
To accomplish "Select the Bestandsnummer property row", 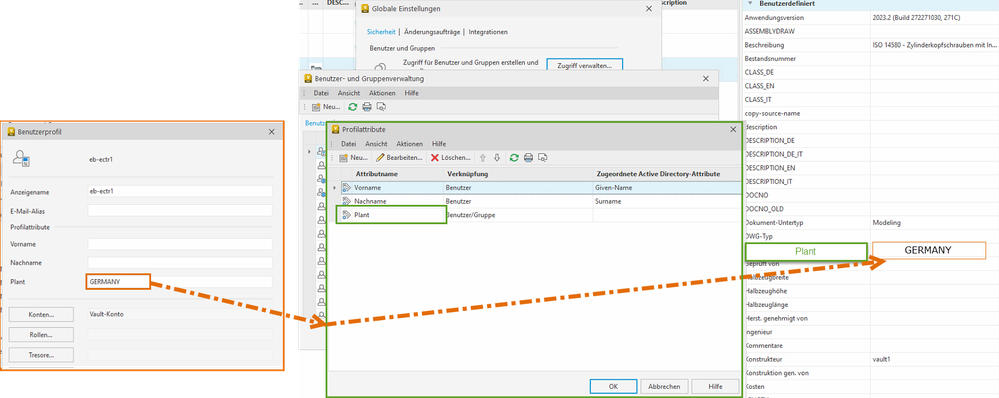I will click(x=871, y=59).
